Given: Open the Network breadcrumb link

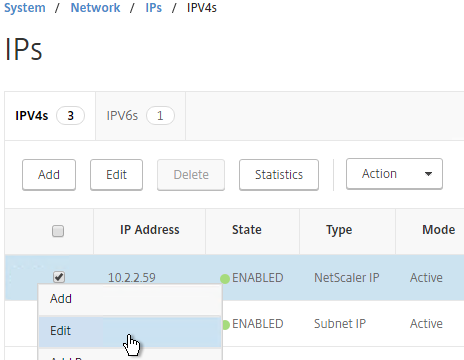Looking at the screenshot, I should (x=95, y=8).
